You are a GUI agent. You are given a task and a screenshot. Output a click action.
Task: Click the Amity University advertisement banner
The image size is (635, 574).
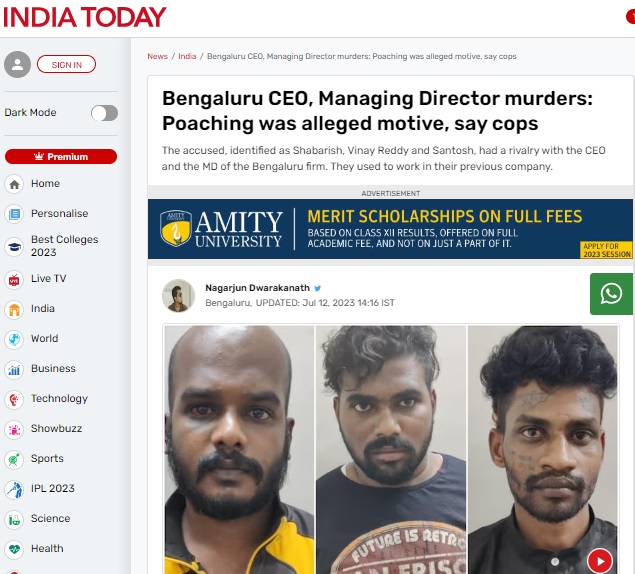(x=390, y=229)
